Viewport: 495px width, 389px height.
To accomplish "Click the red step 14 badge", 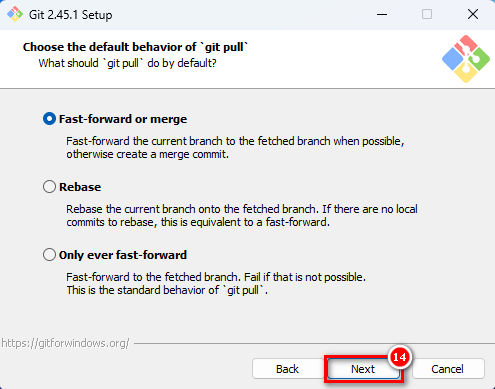I will (399, 357).
